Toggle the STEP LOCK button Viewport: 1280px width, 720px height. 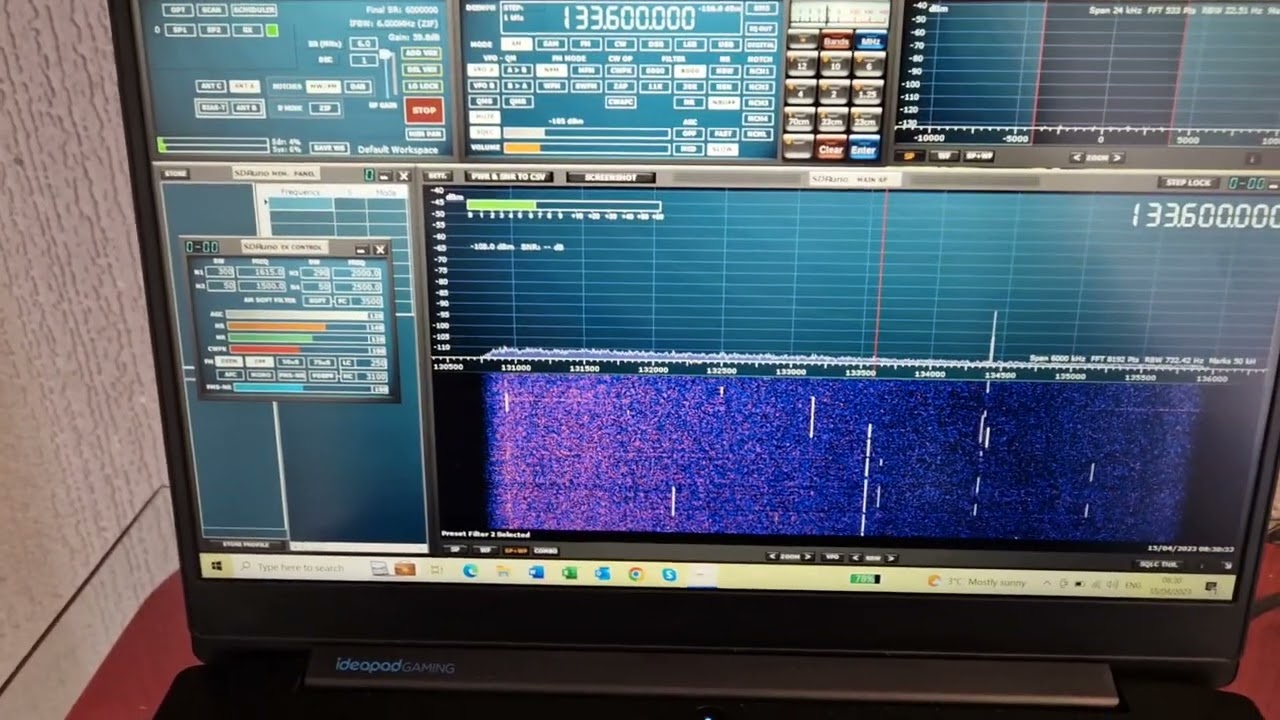point(1189,183)
